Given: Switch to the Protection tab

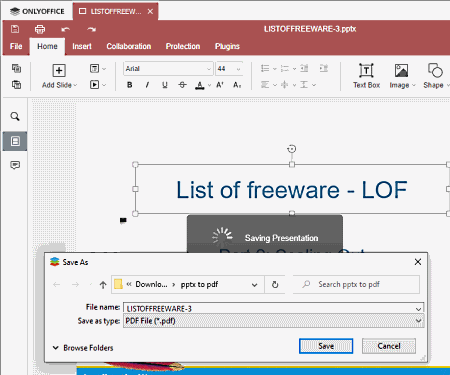Looking at the screenshot, I should click(183, 46).
